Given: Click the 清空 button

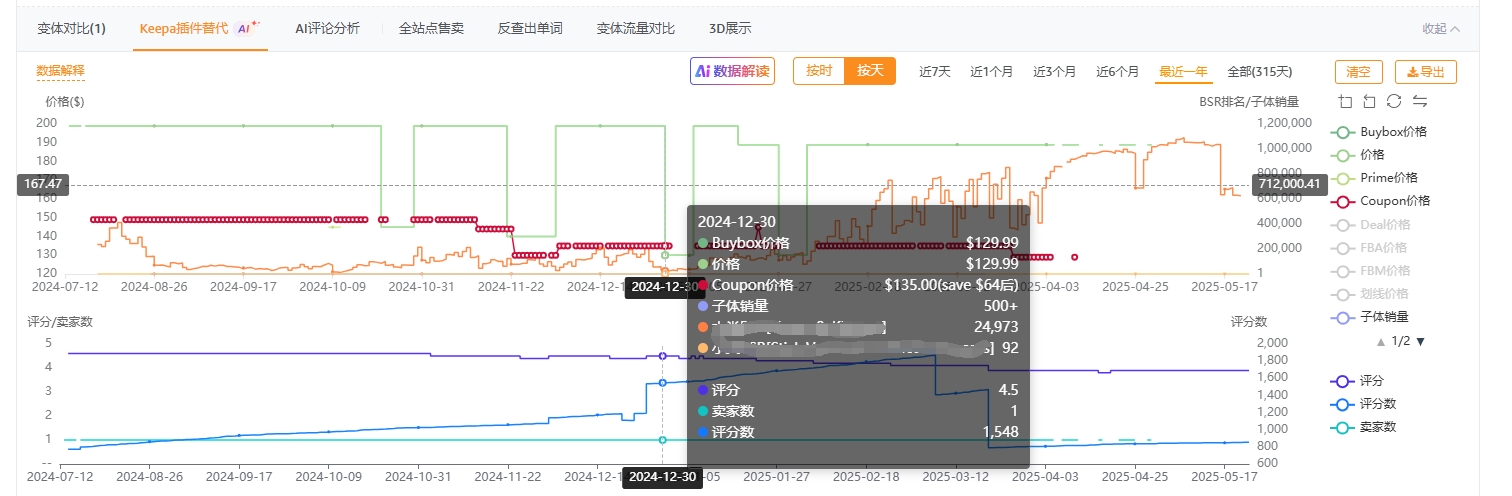Looking at the screenshot, I should pos(1359,72).
